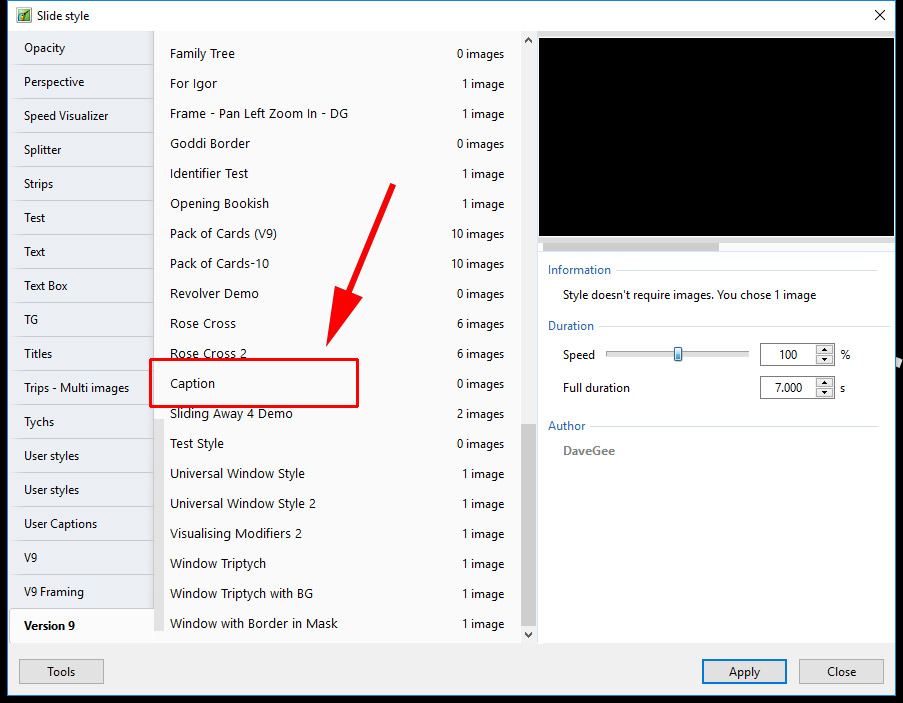Click the style list scrollbar thumb
Viewport: 903px width, 703px height.
click(528, 525)
